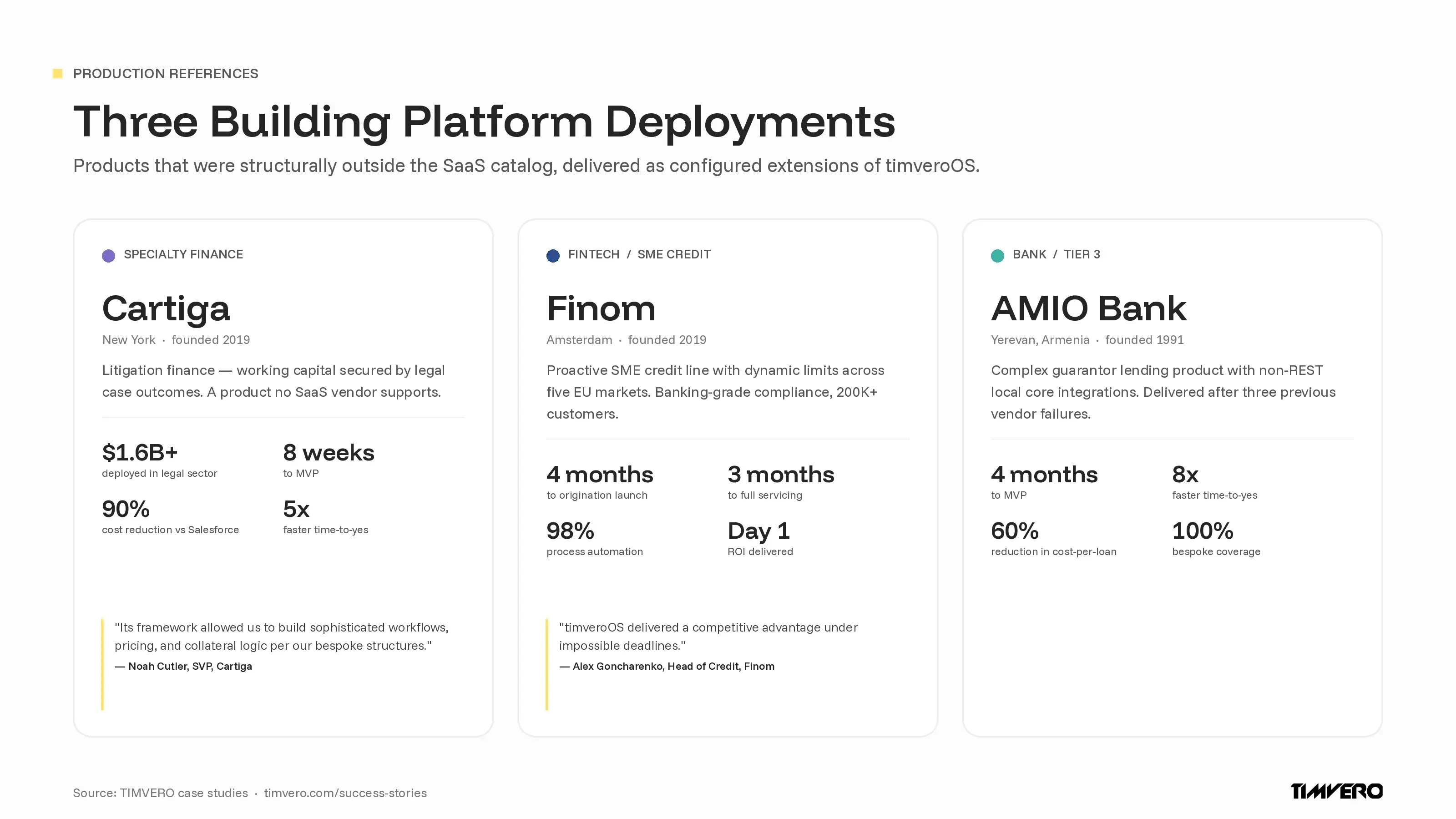Image resolution: width=1456 pixels, height=819 pixels.
Task: Click the $1.6B+ metric value
Action: pos(140,453)
